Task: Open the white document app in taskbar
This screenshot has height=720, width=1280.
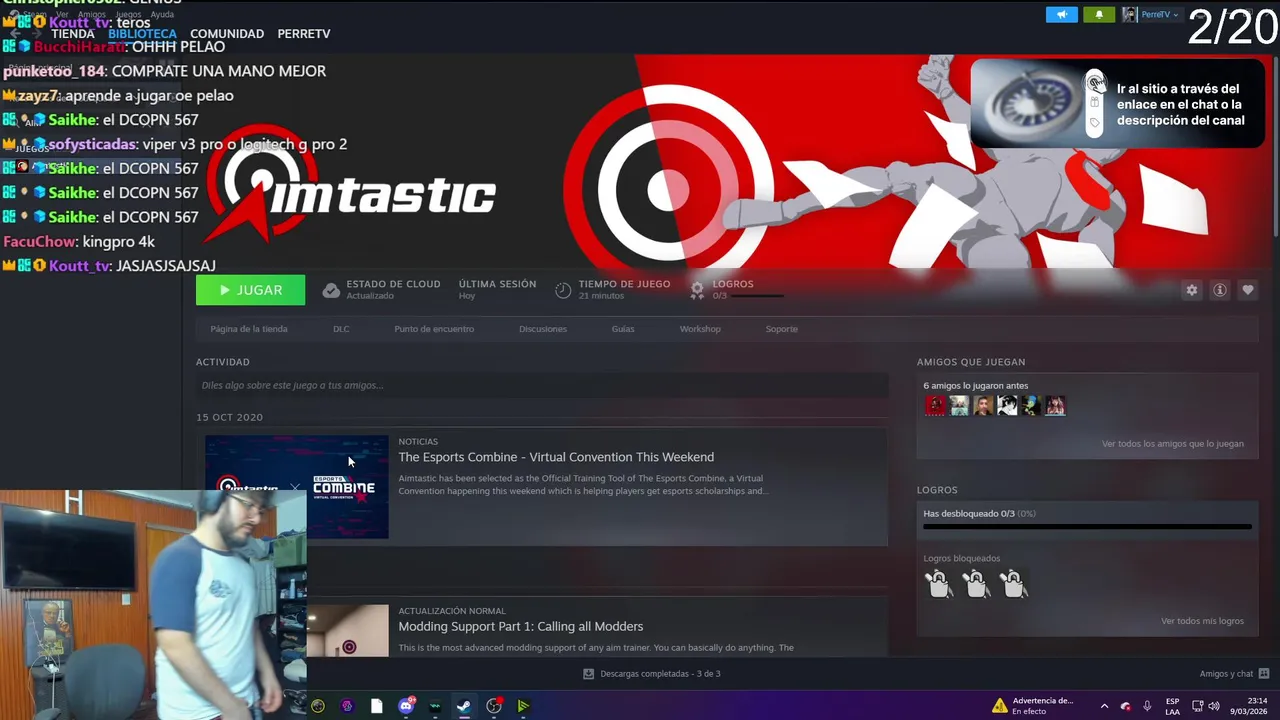Action: click(376, 706)
